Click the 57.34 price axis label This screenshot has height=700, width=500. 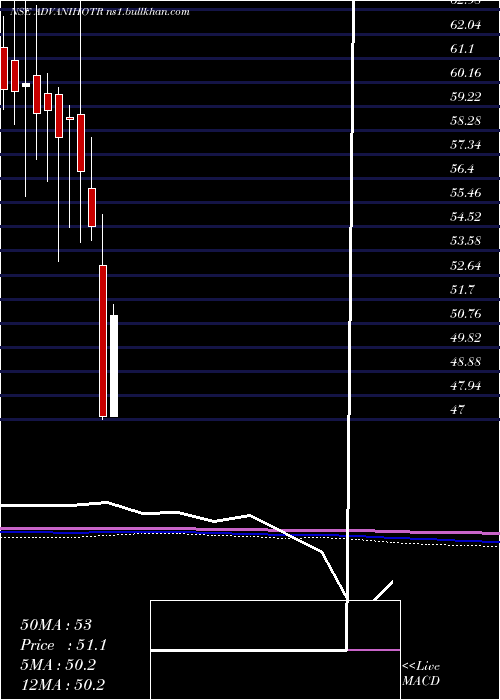pos(466,145)
